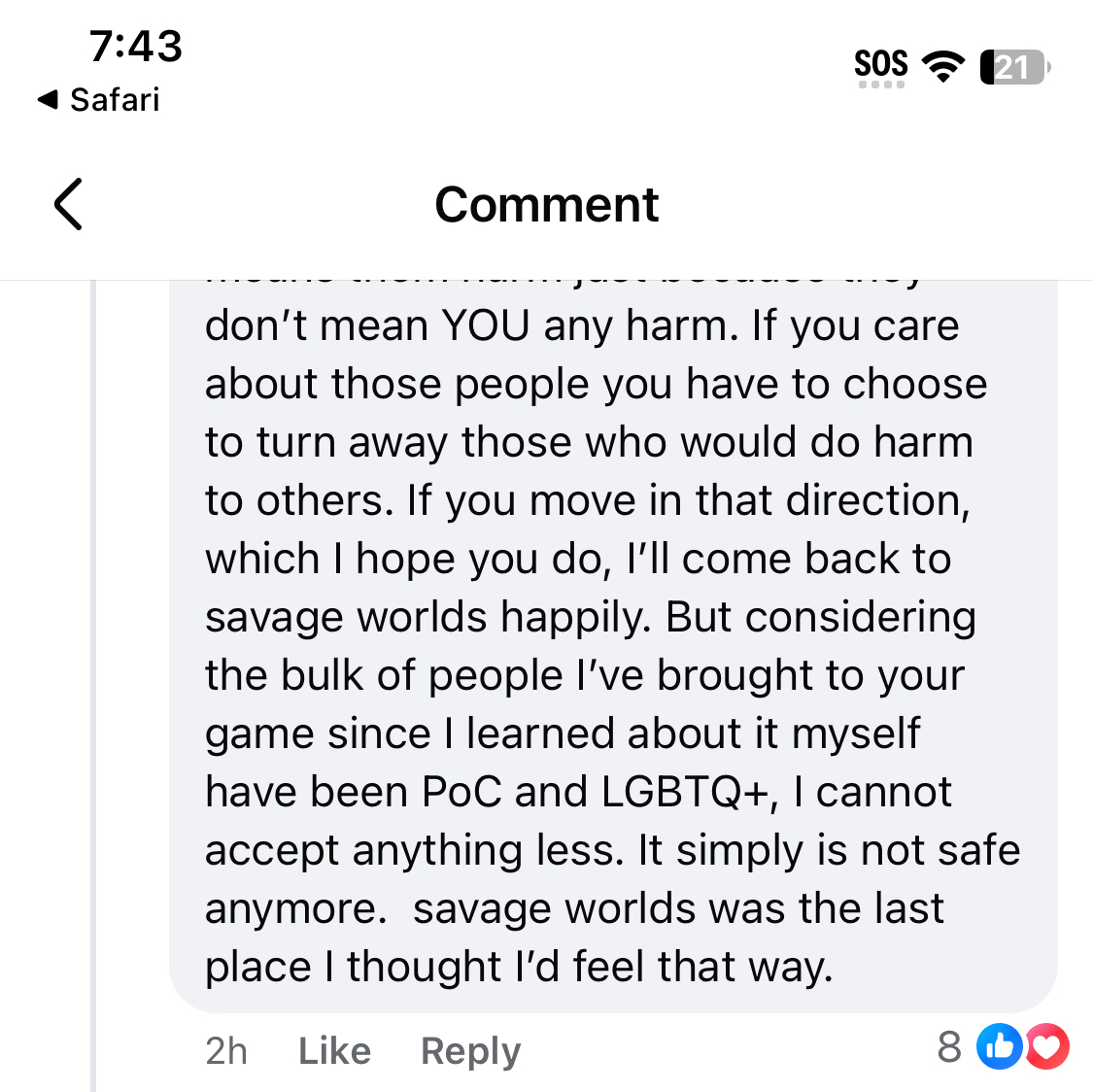Tap the 7:43 clock in status bar
The image size is (1093, 1092).
[x=136, y=46]
